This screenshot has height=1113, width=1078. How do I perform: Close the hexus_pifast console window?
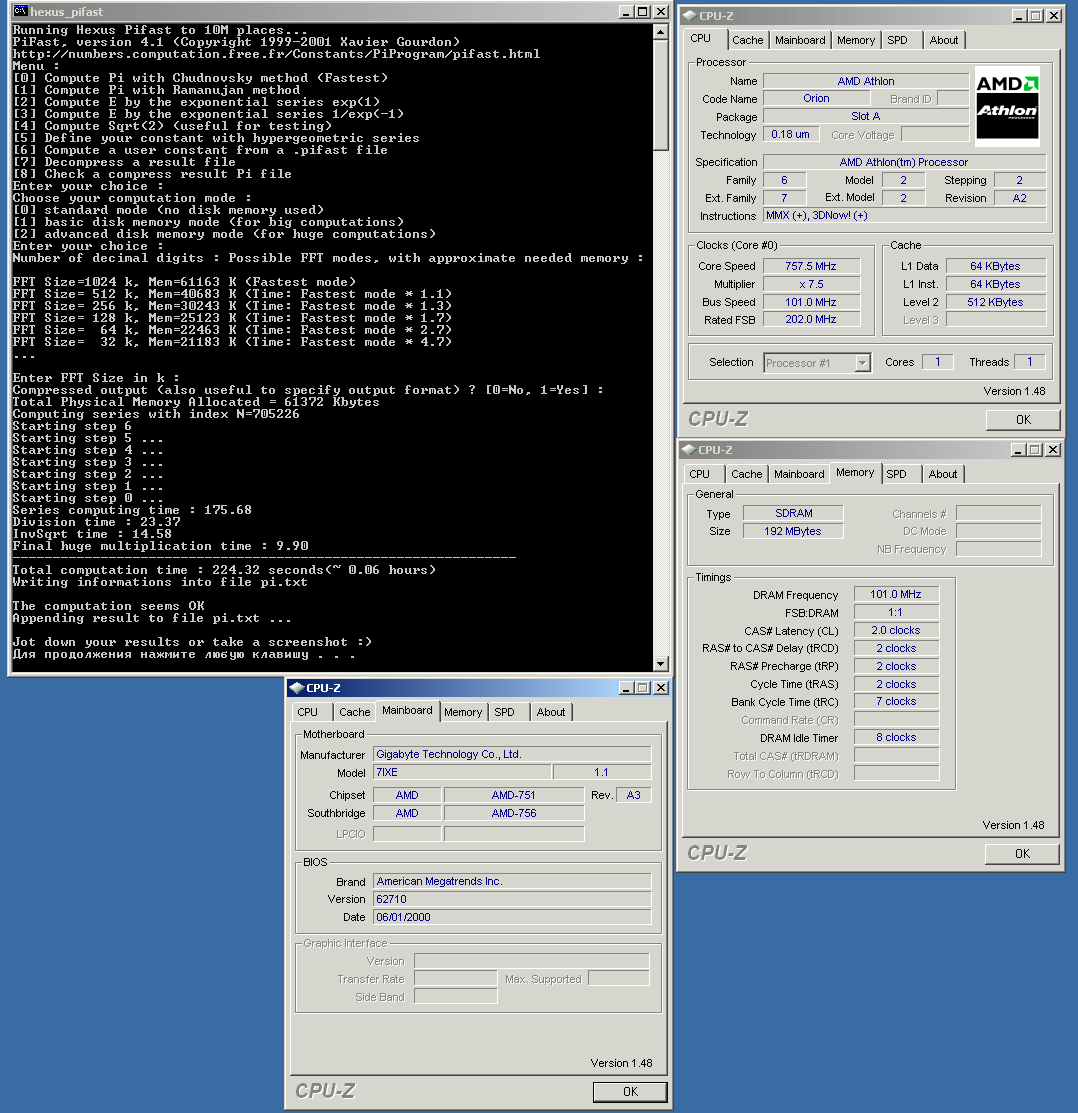(660, 11)
